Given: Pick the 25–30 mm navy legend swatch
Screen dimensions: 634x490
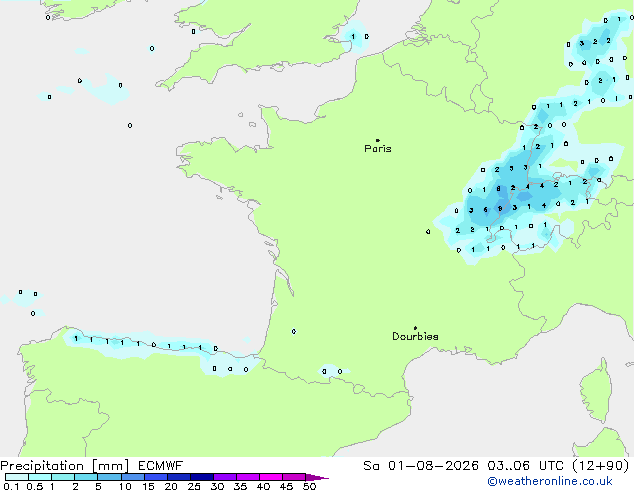Looking at the screenshot, I should point(202,477).
